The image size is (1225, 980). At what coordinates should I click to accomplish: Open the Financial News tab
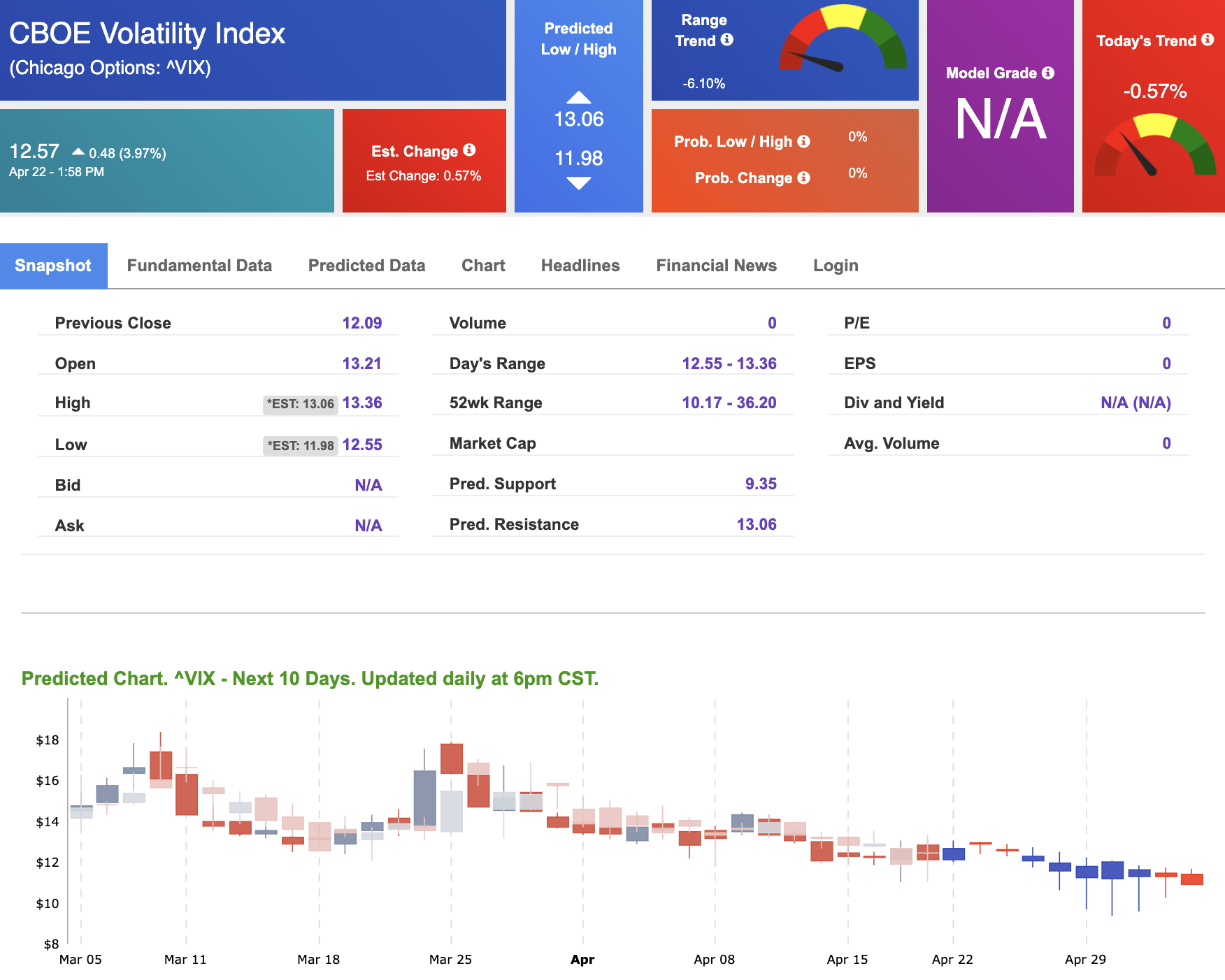tap(717, 266)
